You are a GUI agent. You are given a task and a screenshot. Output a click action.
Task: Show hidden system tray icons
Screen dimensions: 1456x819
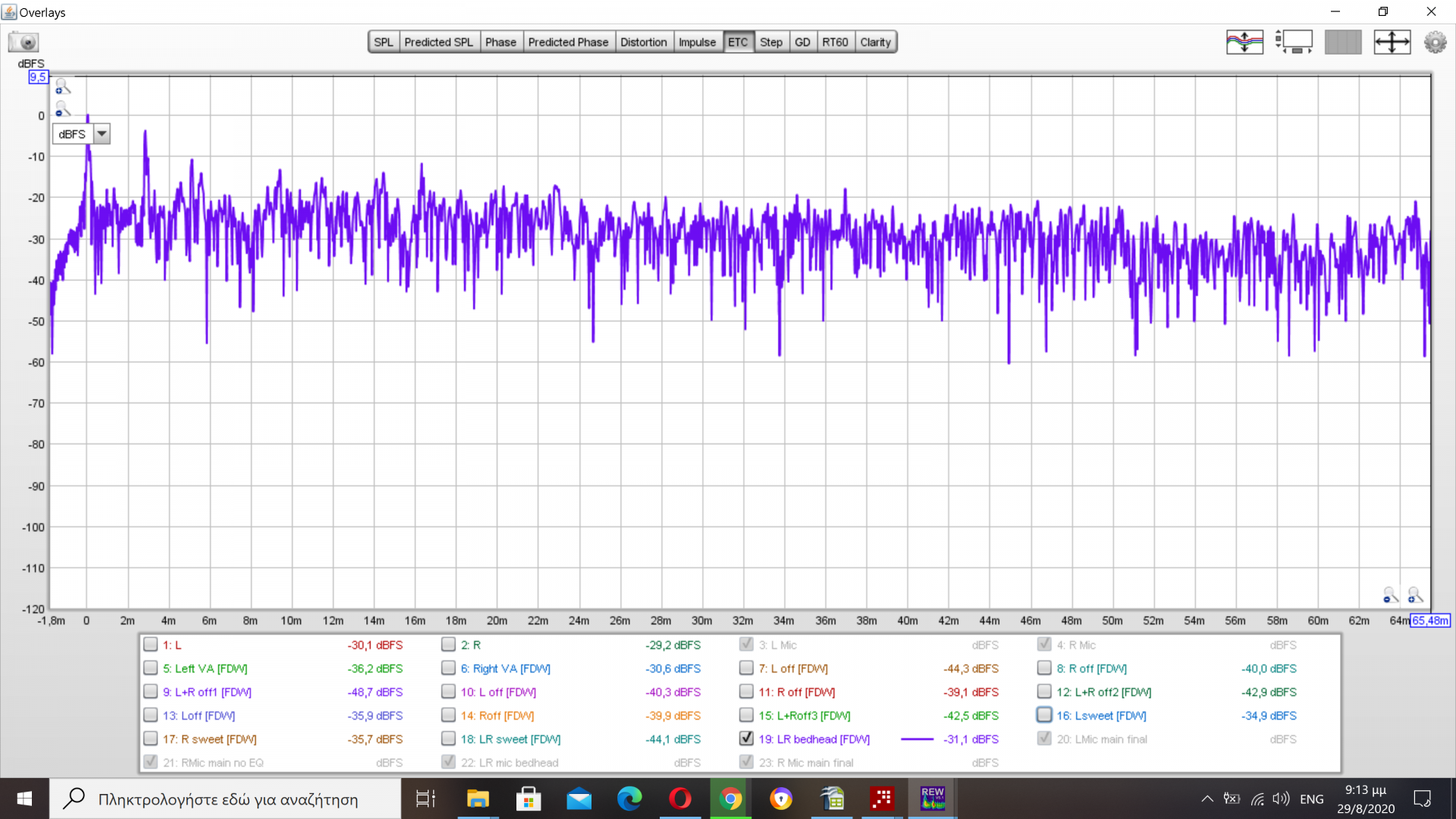coord(1207,799)
